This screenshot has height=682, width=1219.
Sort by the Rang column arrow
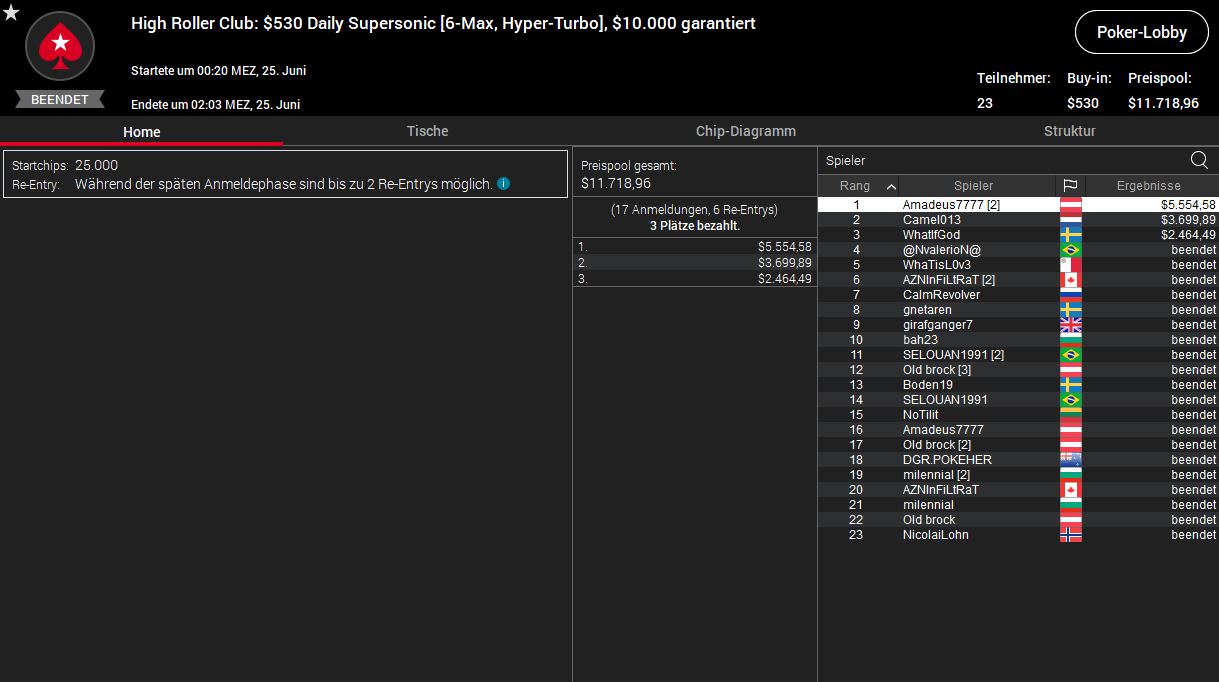coord(891,186)
